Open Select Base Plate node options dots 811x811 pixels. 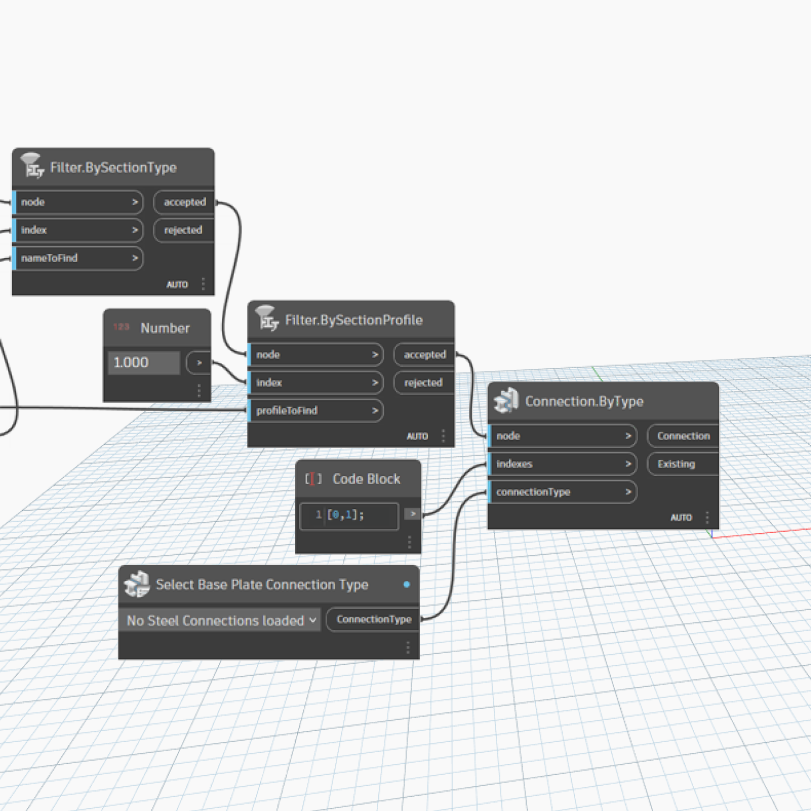pyautogui.click(x=408, y=648)
